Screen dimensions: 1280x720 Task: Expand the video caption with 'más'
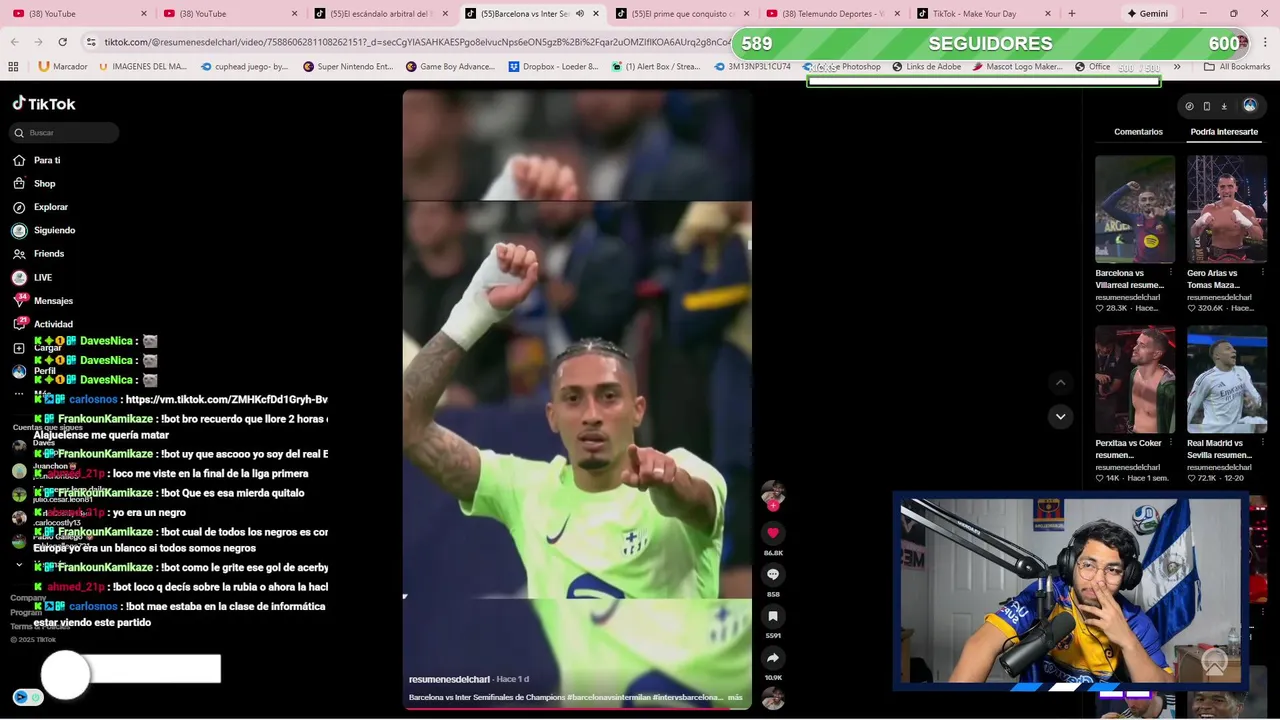click(735, 697)
